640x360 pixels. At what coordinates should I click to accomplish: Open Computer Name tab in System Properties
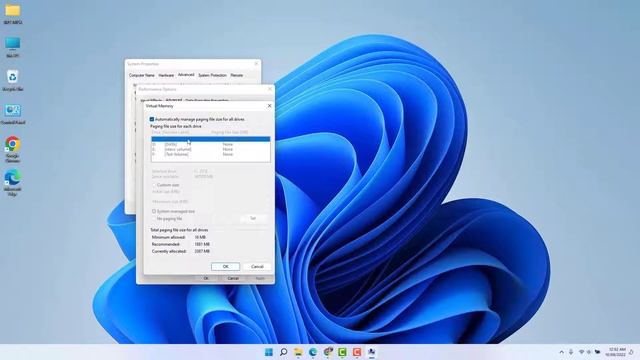click(x=142, y=76)
